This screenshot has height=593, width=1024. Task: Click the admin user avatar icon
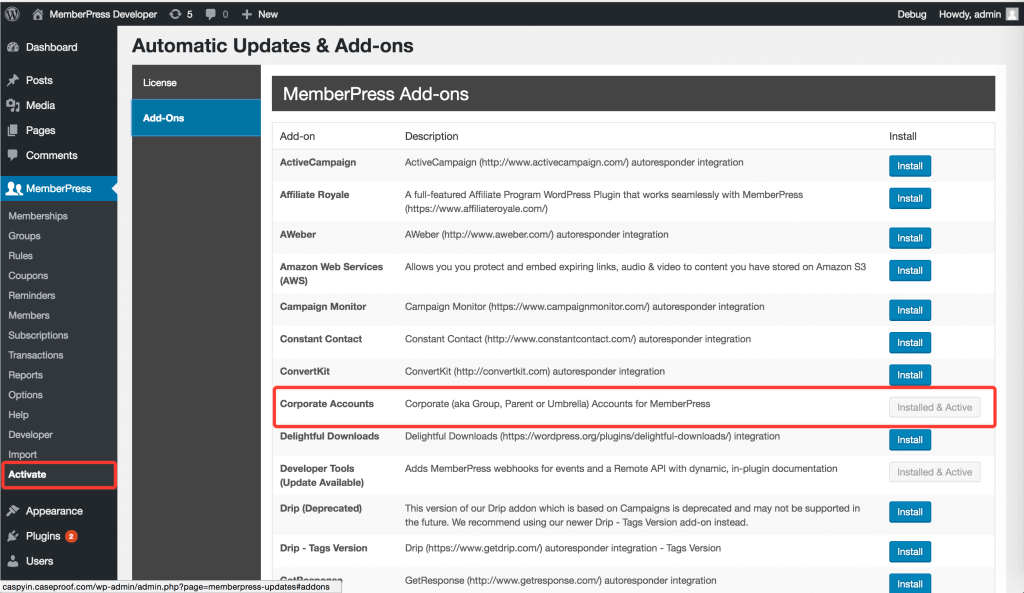pos(1011,14)
